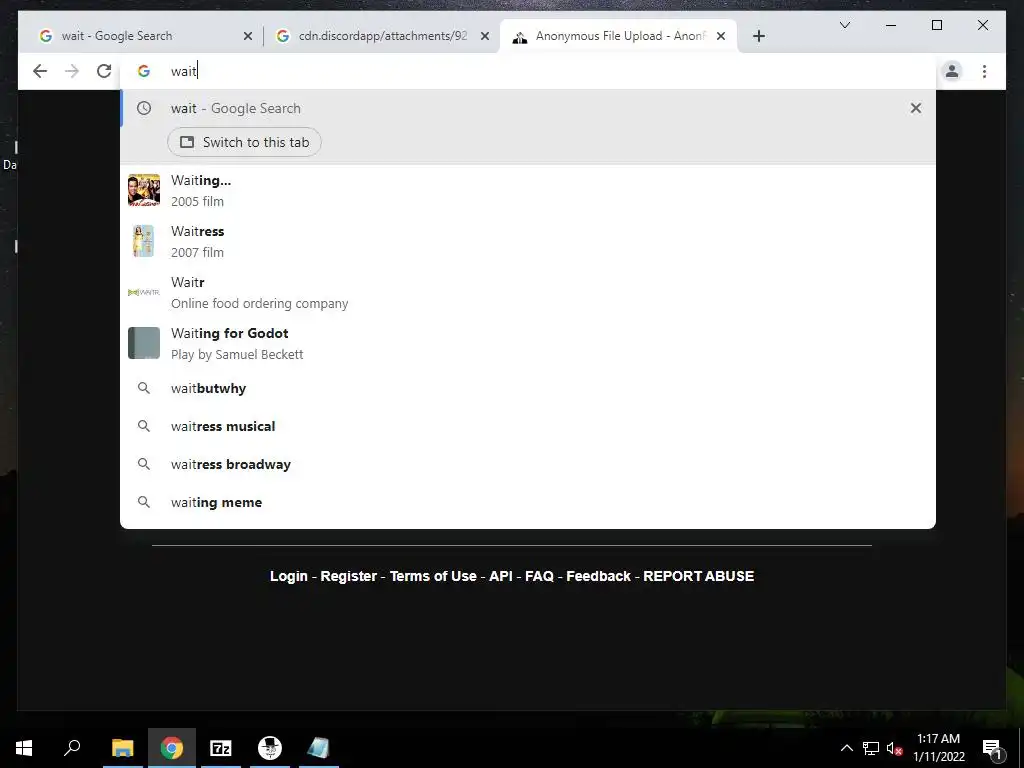The height and width of the screenshot is (768, 1024).
Task: Click the Waiting... film poster thumbnail
Action: coord(144,190)
